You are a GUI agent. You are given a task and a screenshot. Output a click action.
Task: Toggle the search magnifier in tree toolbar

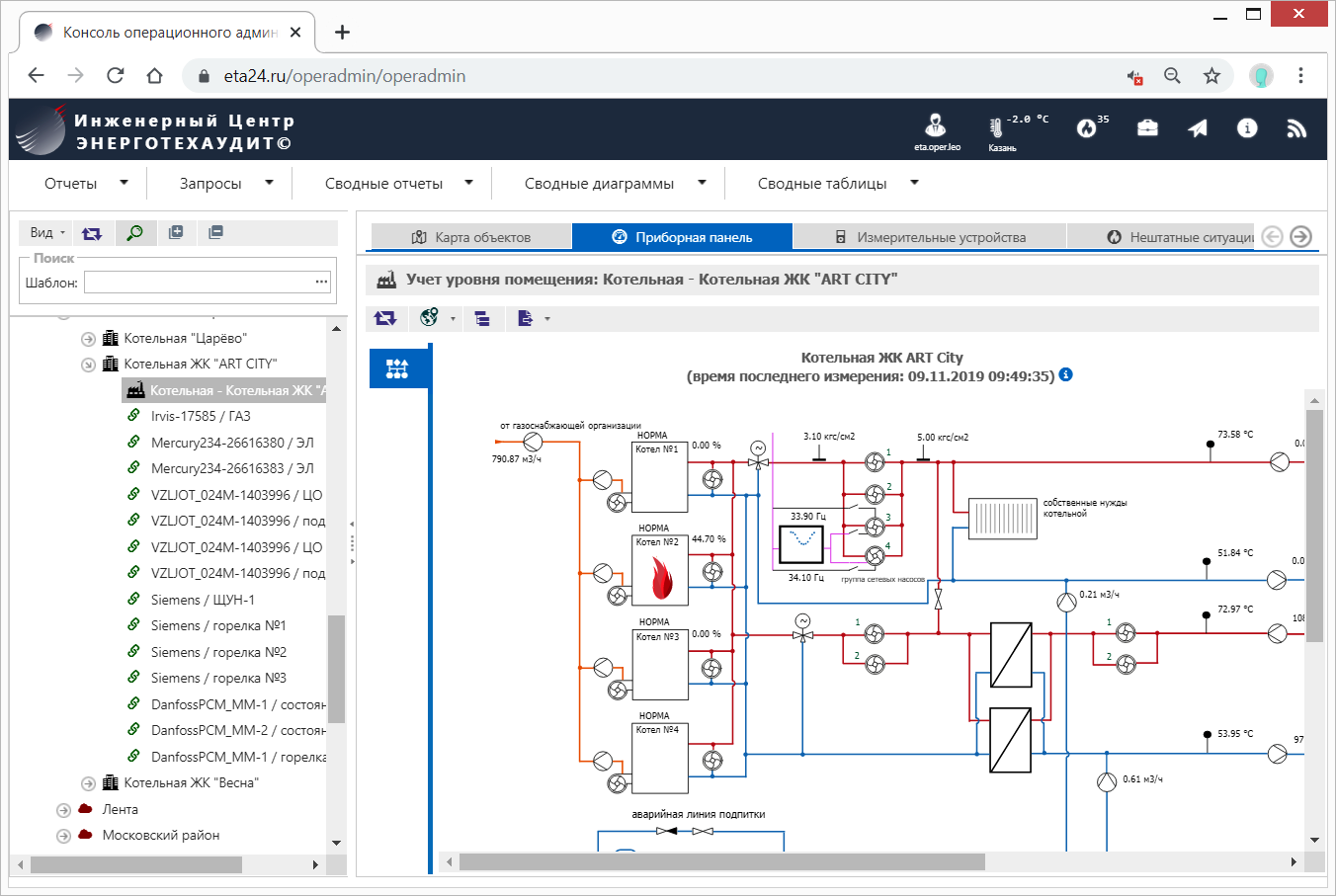coord(135,232)
